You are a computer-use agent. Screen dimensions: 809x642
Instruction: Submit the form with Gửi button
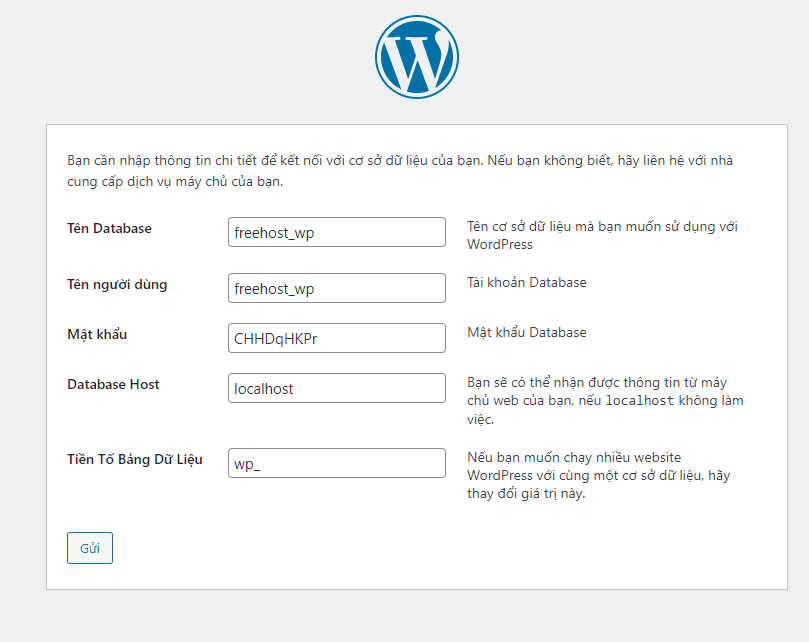coord(90,548)
